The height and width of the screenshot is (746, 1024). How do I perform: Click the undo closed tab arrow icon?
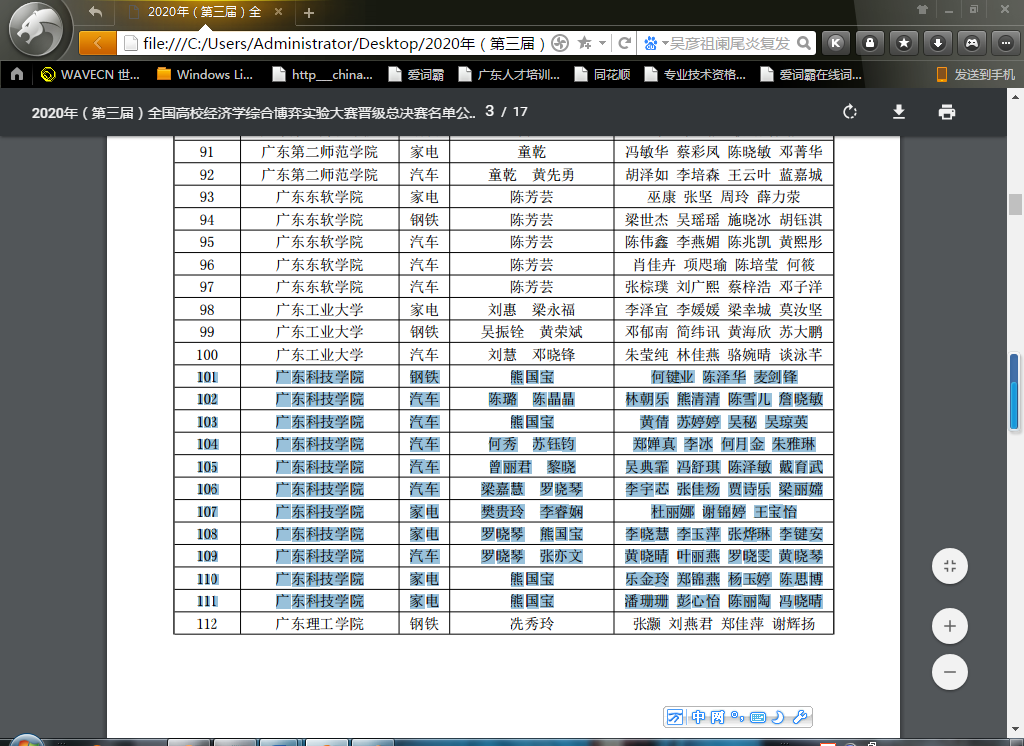96,12
